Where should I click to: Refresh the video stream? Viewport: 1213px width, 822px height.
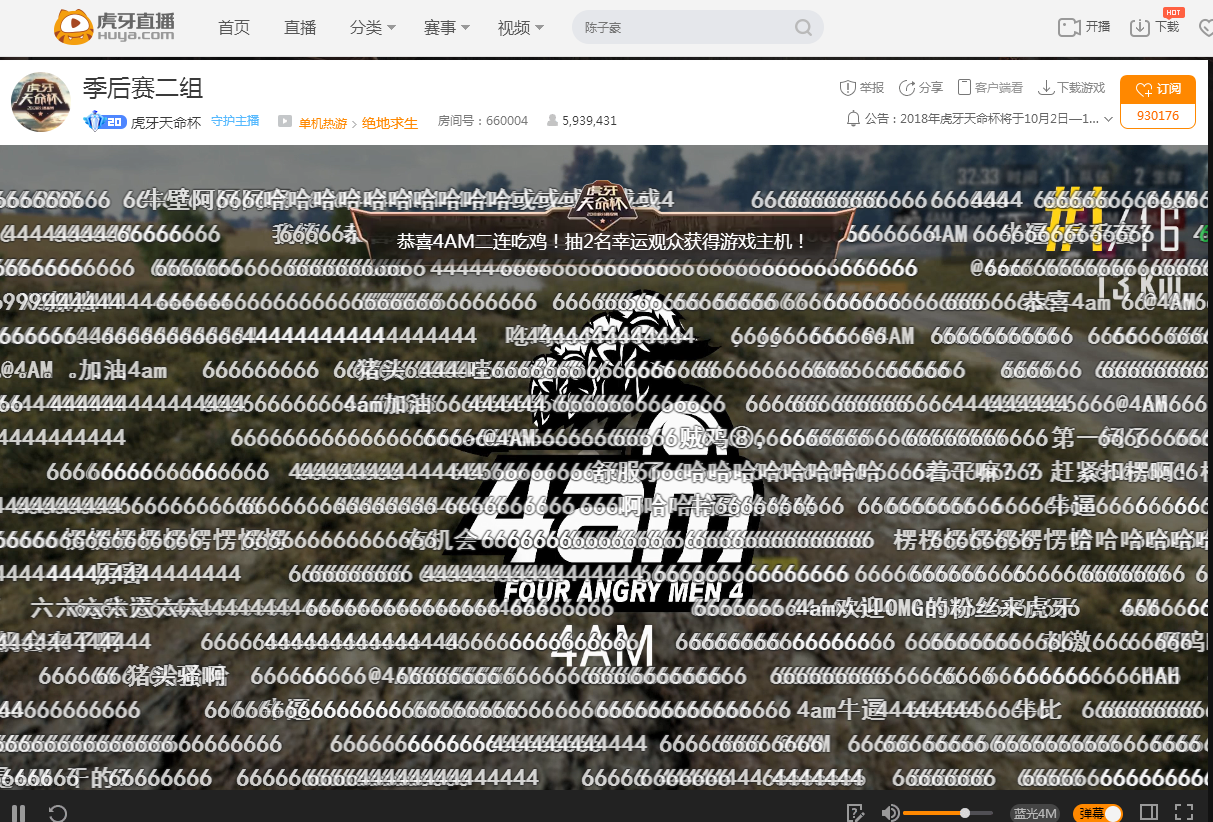pos(57,812)
